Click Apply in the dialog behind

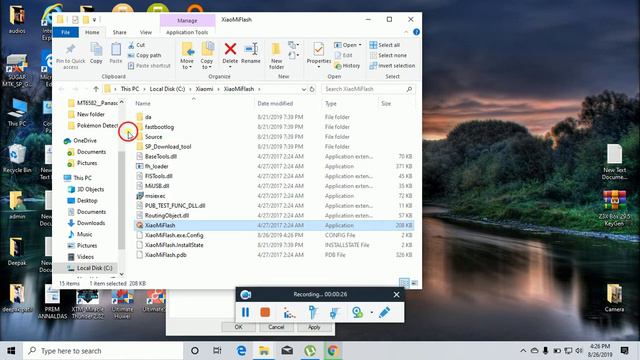click(314, 327)
